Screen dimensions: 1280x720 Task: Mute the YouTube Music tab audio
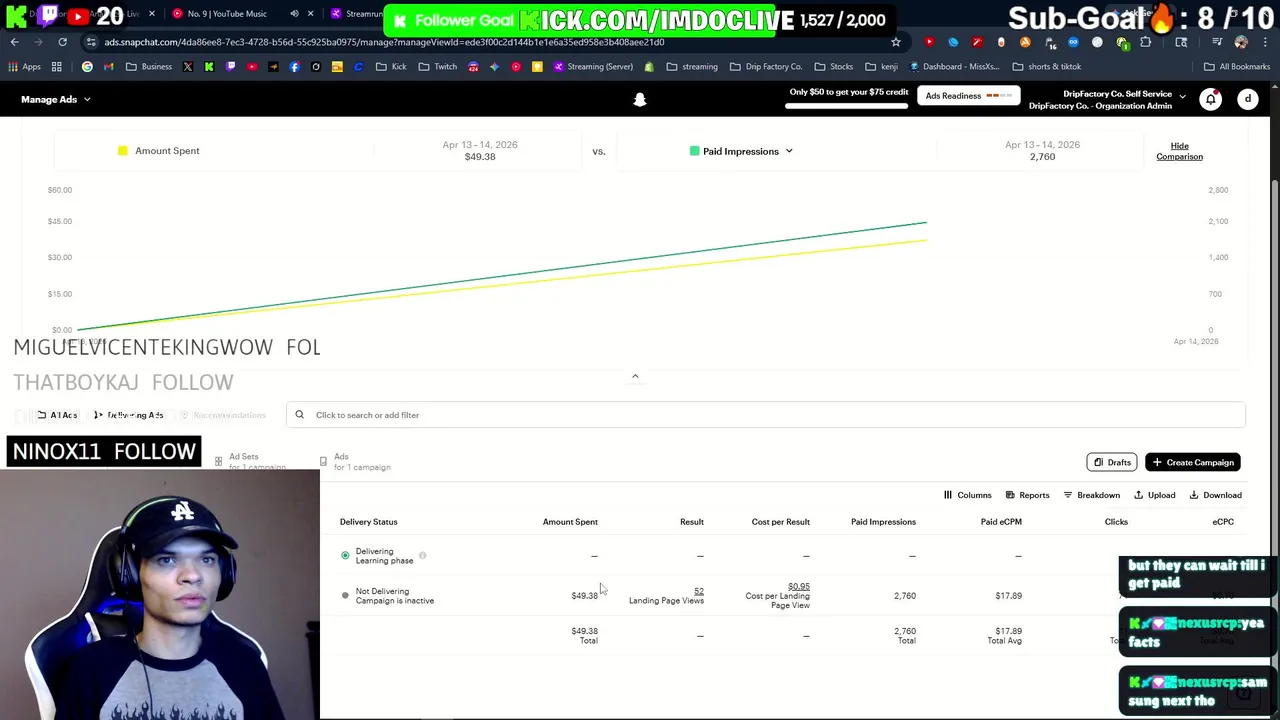tap(294, 14)
